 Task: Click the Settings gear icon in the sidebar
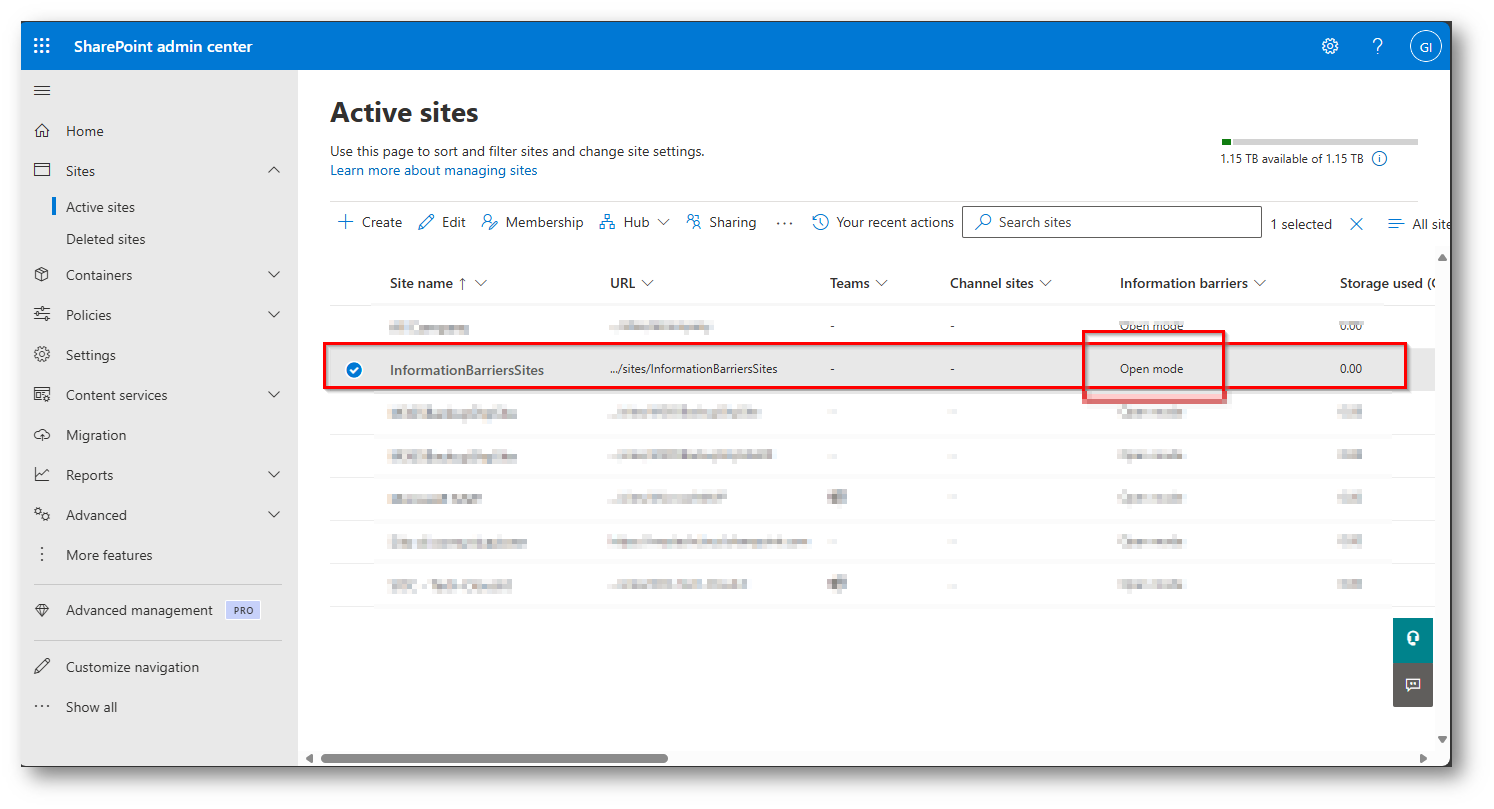[42, 355]
